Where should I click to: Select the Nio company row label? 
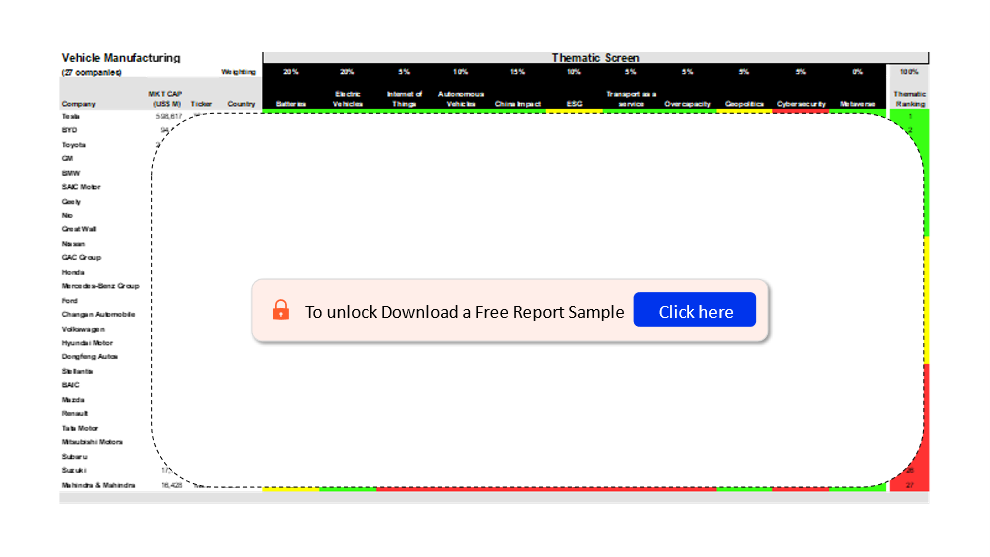point(68,215)
